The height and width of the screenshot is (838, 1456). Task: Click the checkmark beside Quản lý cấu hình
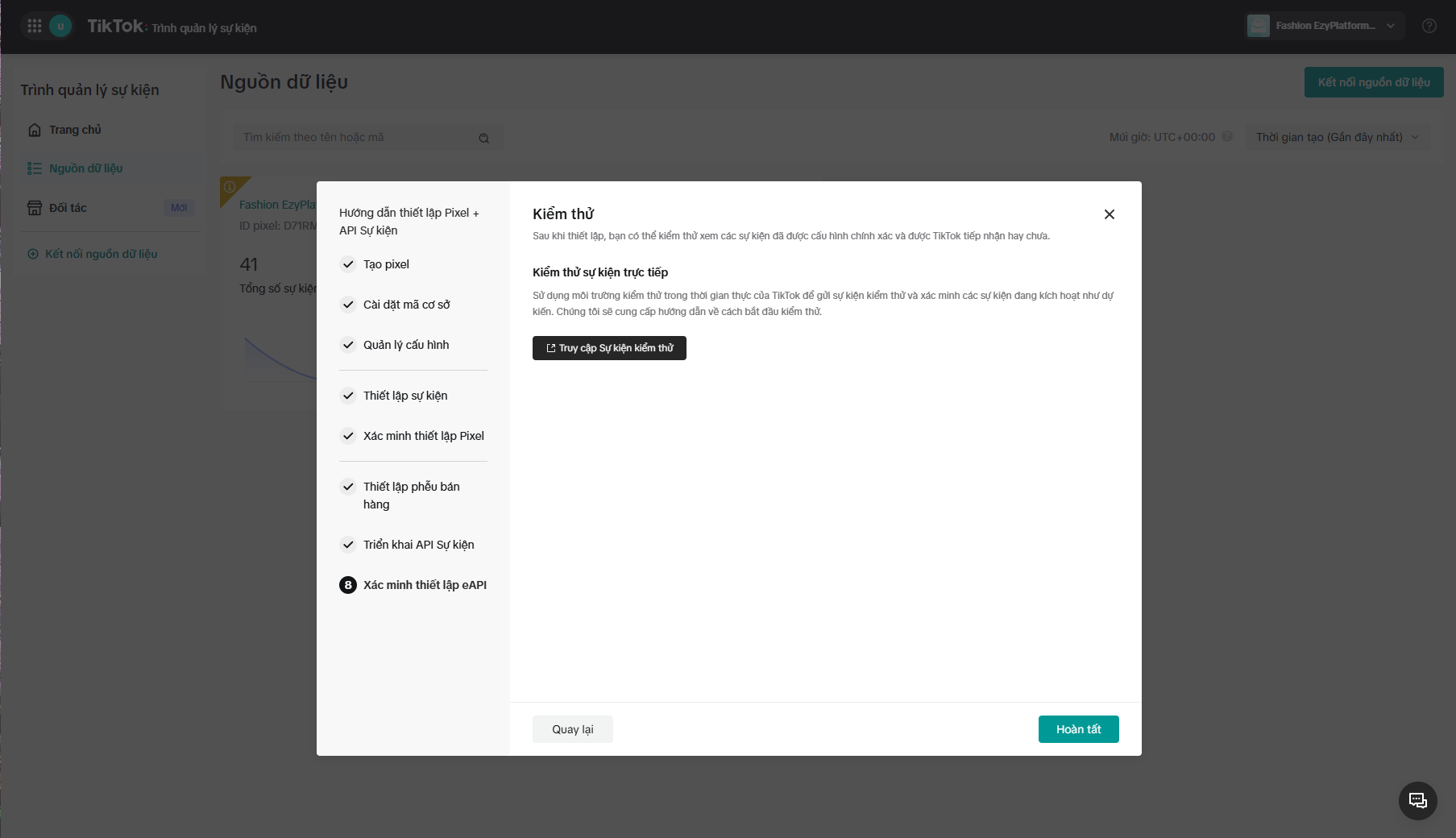click(348, 345)
